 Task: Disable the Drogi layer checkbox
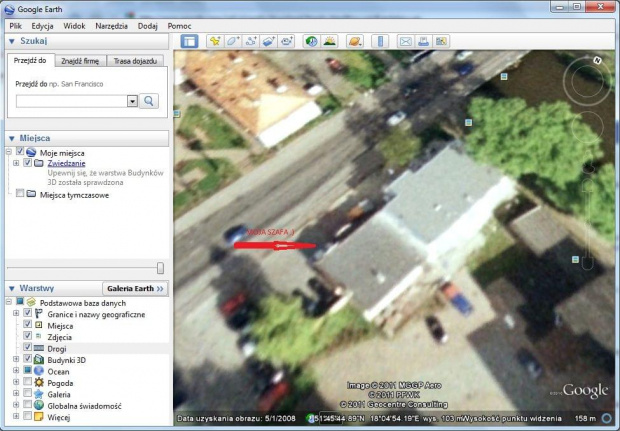27,347
